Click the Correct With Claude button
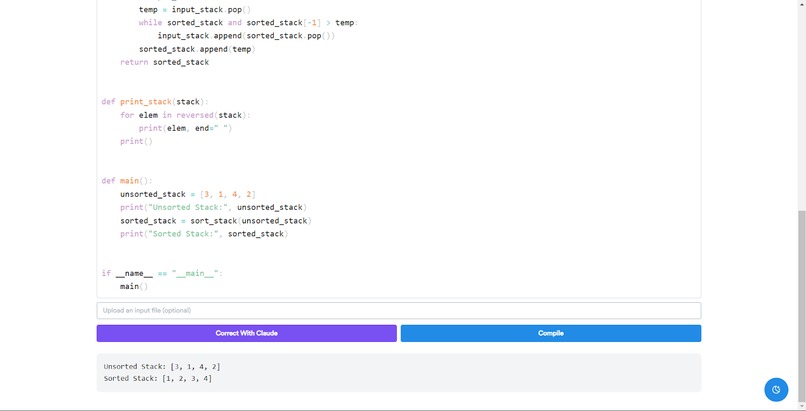The image size is (806, 411). (x=246, y=333)
